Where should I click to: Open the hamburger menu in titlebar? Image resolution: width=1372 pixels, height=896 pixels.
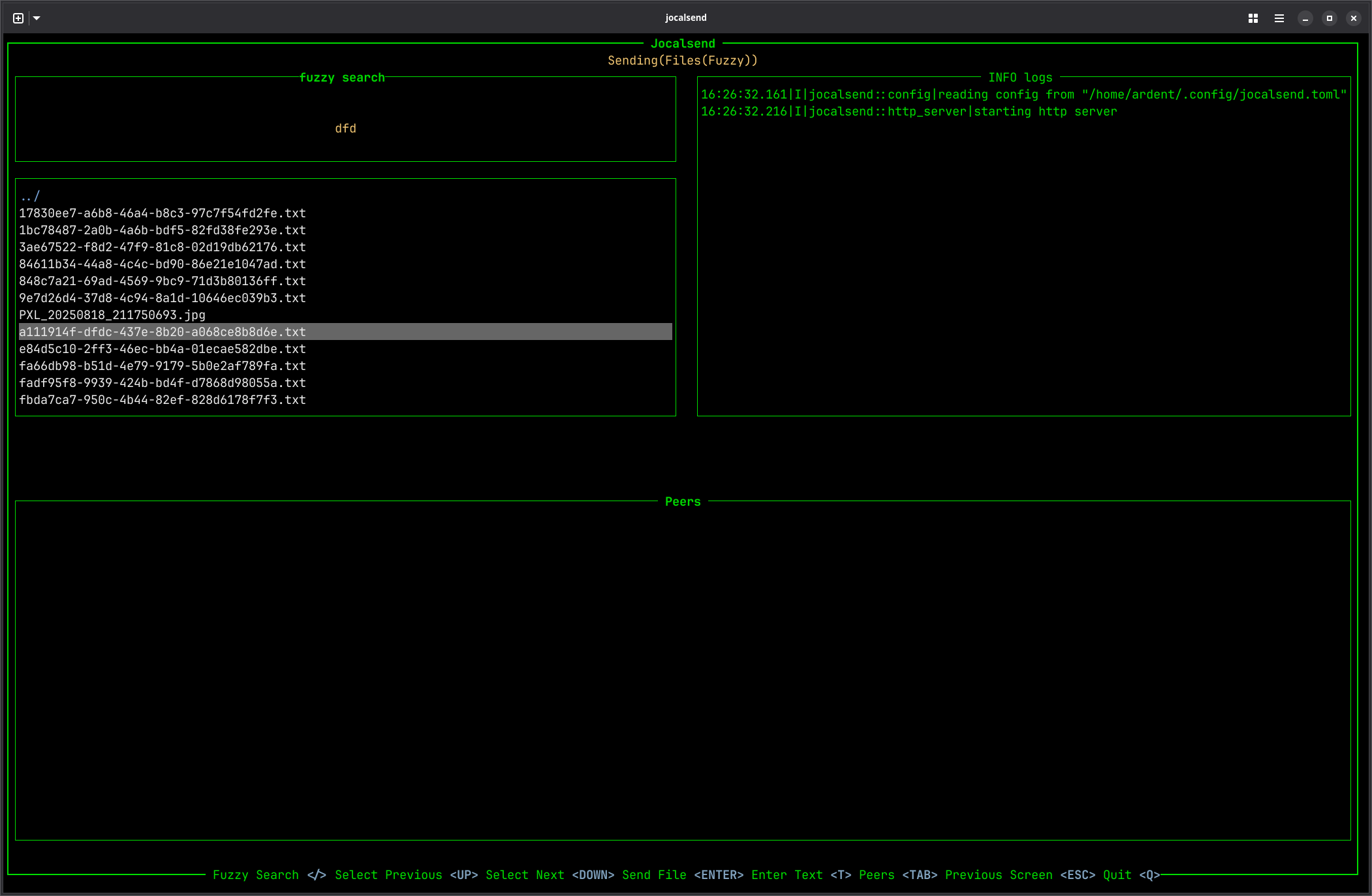point(1279,18)
